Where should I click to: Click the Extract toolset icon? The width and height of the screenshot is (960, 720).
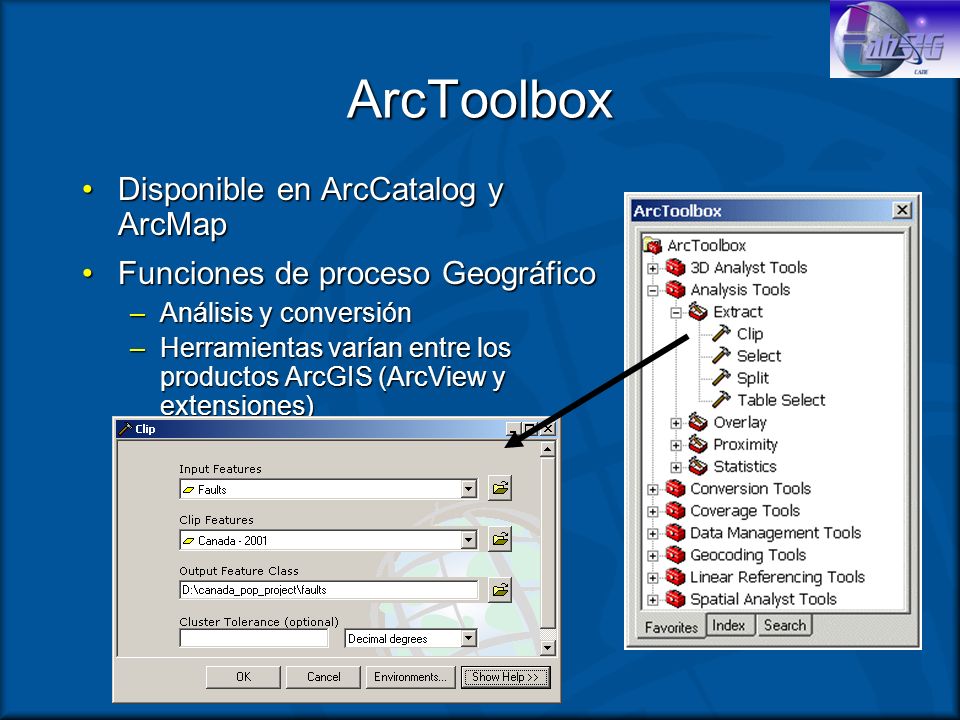698,312
